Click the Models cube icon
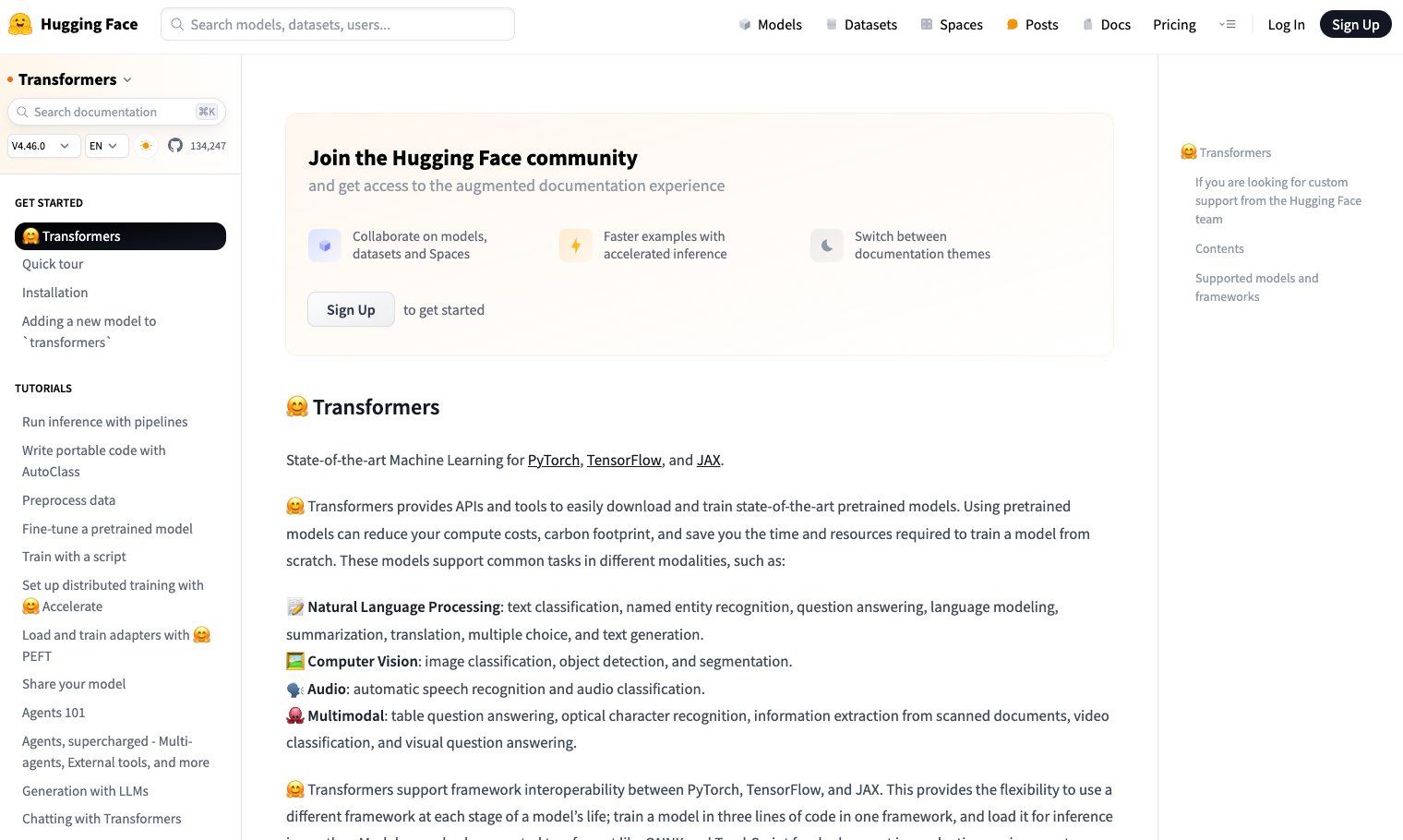The image size is (1403, 840). point(745,25)
